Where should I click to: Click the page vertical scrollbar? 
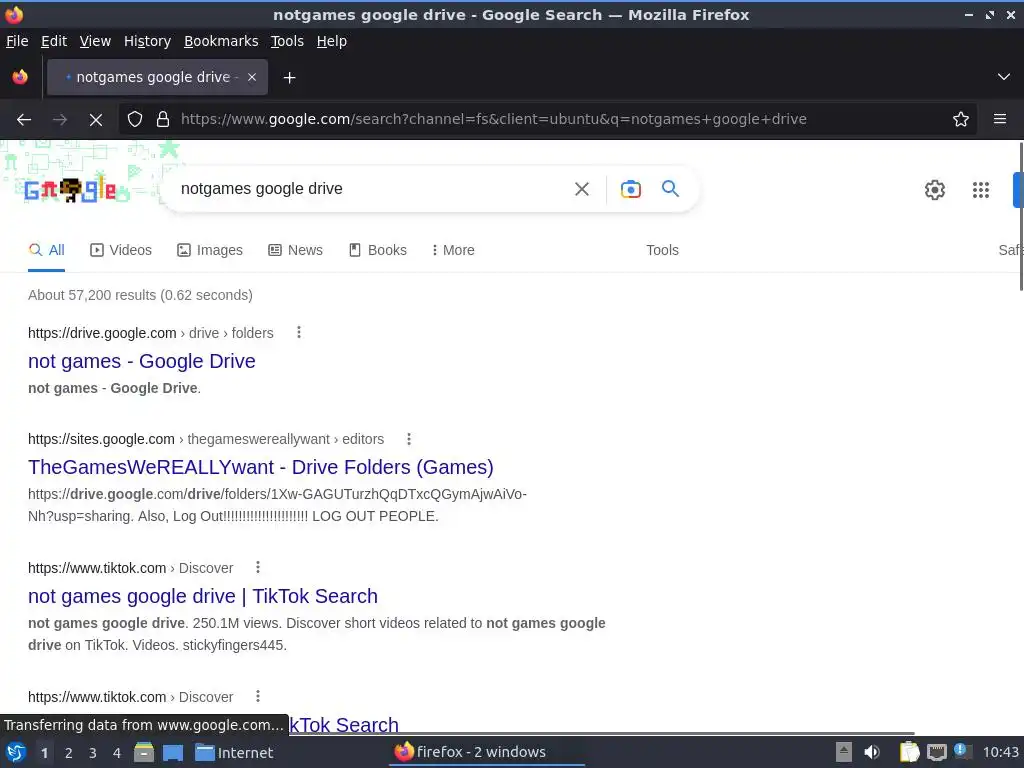(x=1020, y=217)
